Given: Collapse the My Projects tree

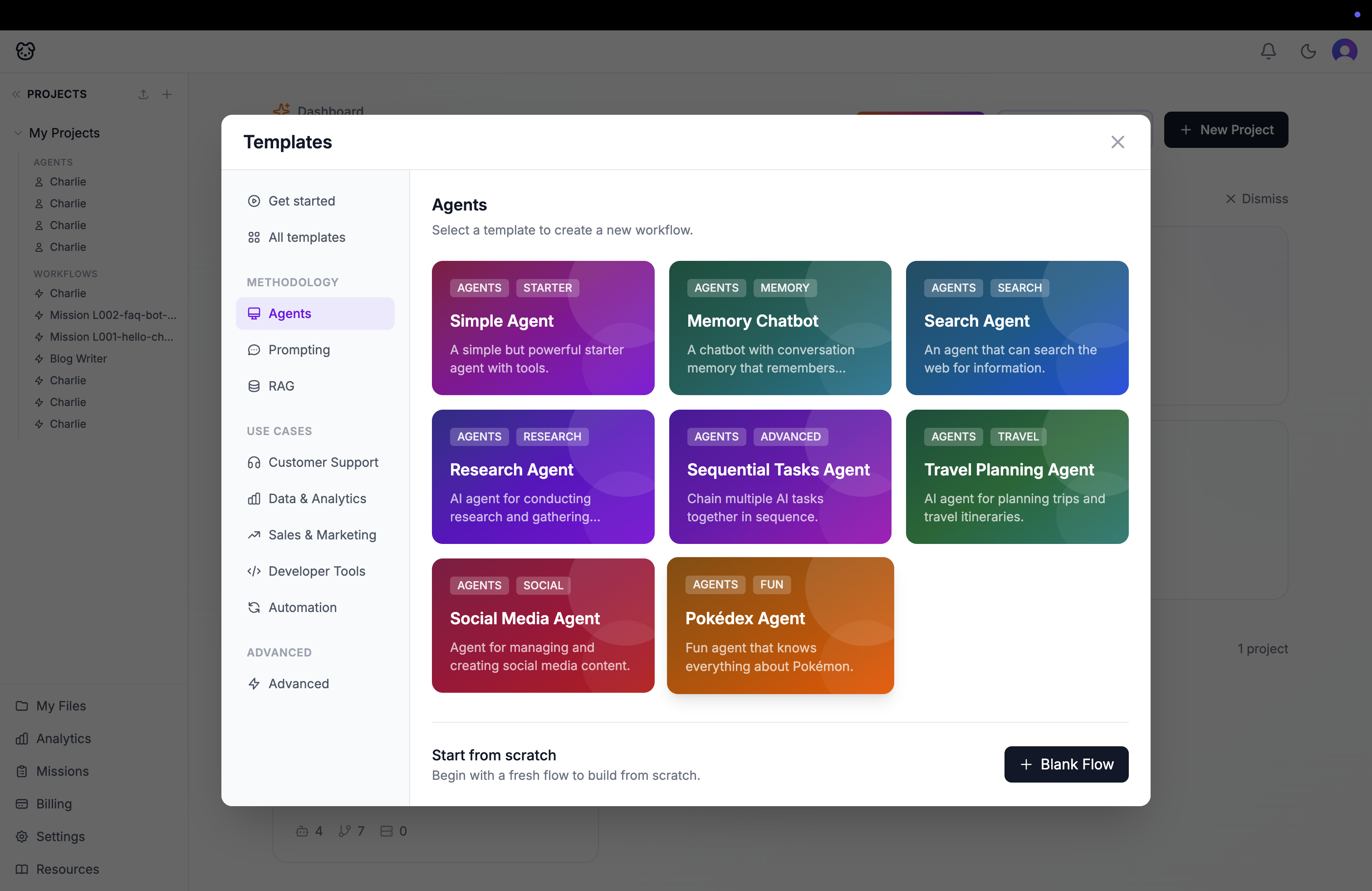Looking at the screenshot, I should coord(18,132).
